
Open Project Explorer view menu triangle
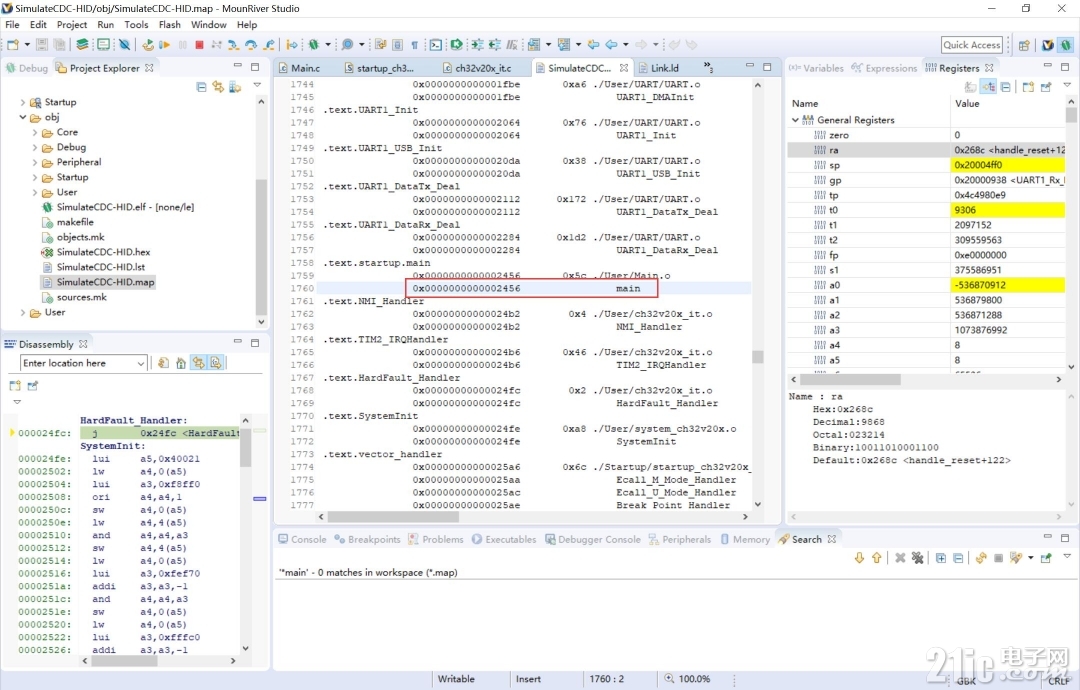click(x=257, y=85)
